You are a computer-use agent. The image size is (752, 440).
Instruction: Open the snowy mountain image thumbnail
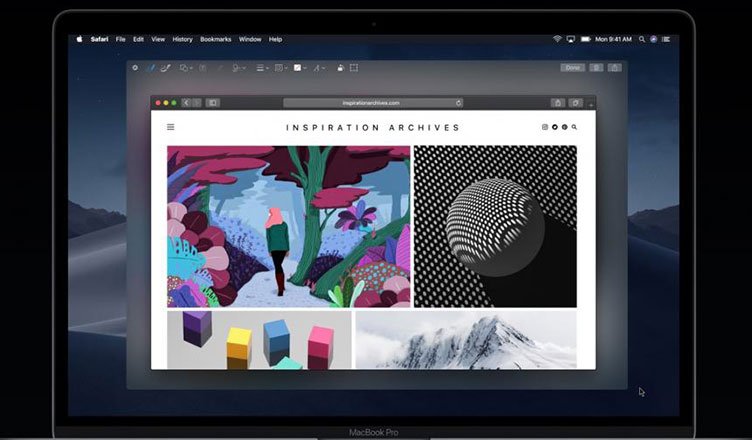point(466,340)
